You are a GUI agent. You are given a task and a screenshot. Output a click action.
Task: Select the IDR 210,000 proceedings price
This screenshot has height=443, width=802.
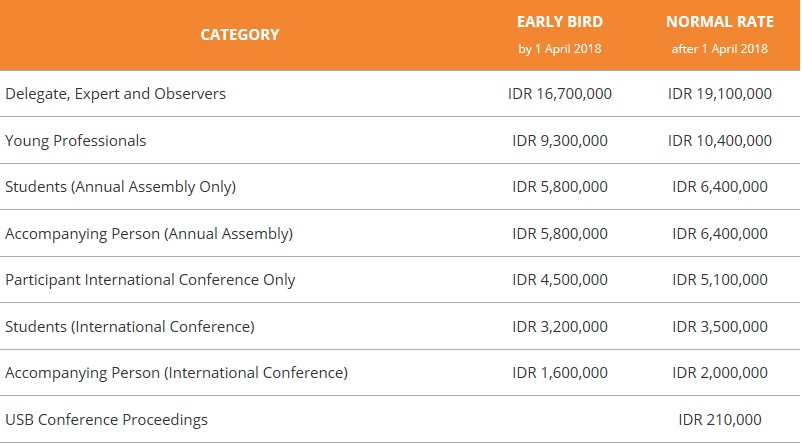point(719,419)
